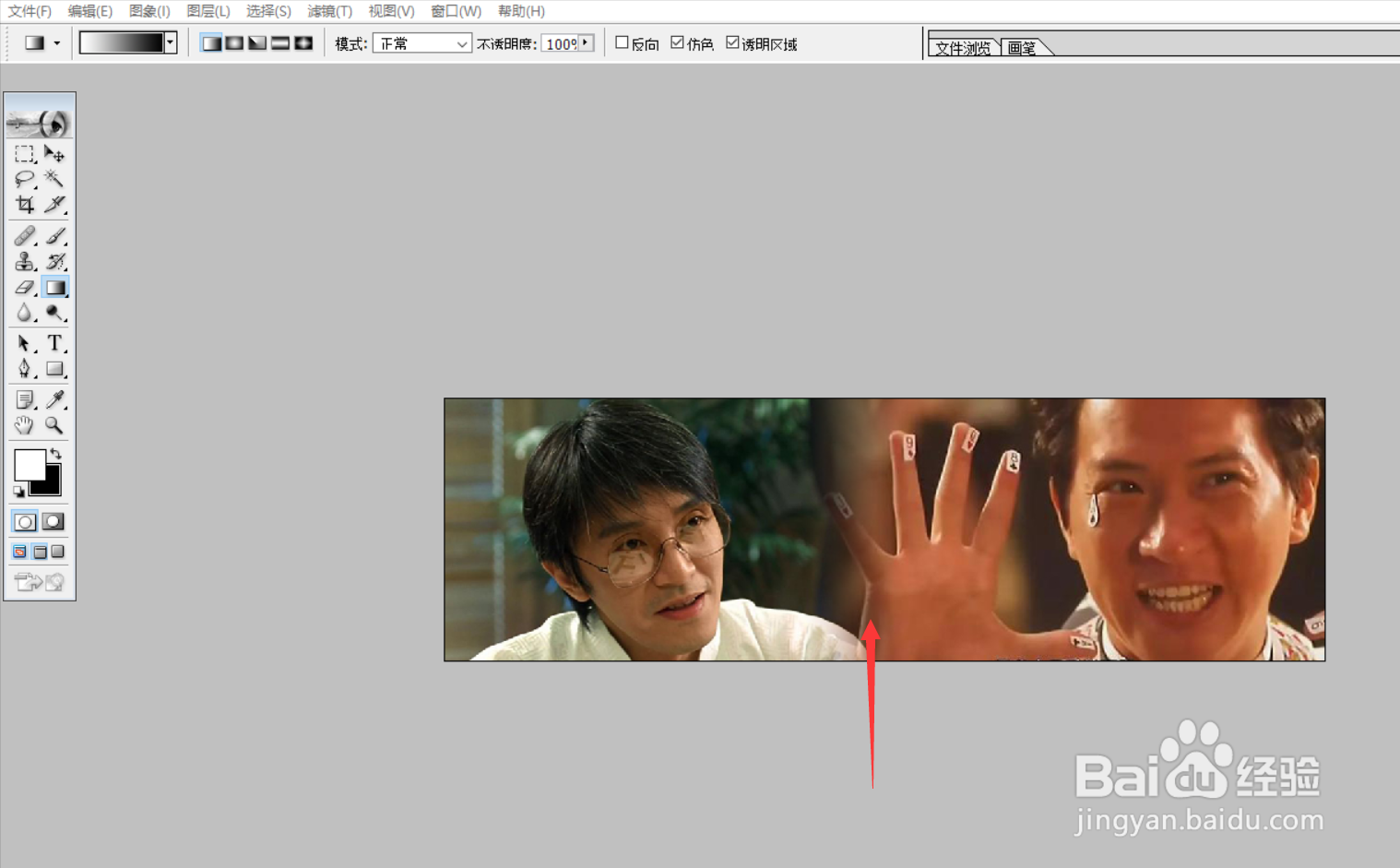Screen dimensions: 1400x868
Task: Select the Eyedropper tool
Action: click(x=54, y=399)
